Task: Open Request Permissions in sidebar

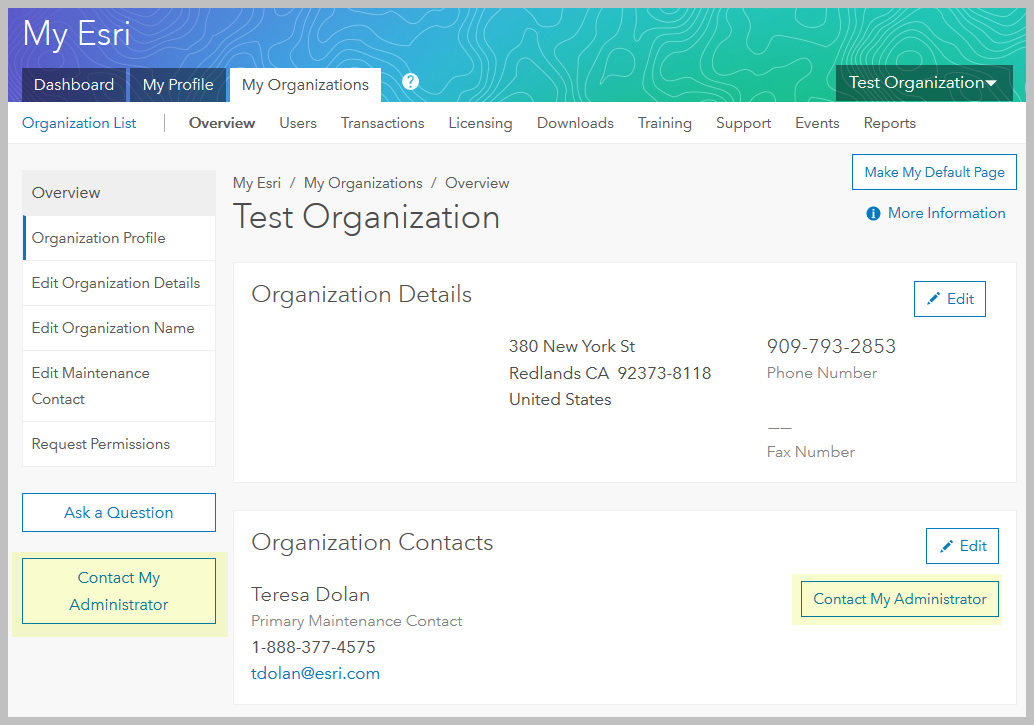Action: 119,444
